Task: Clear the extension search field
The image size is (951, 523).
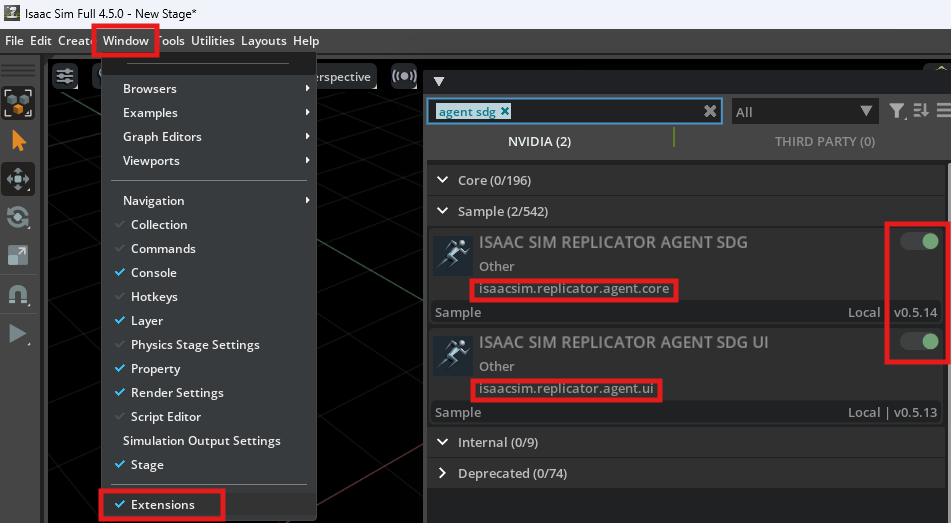Action: click(710, 111)
